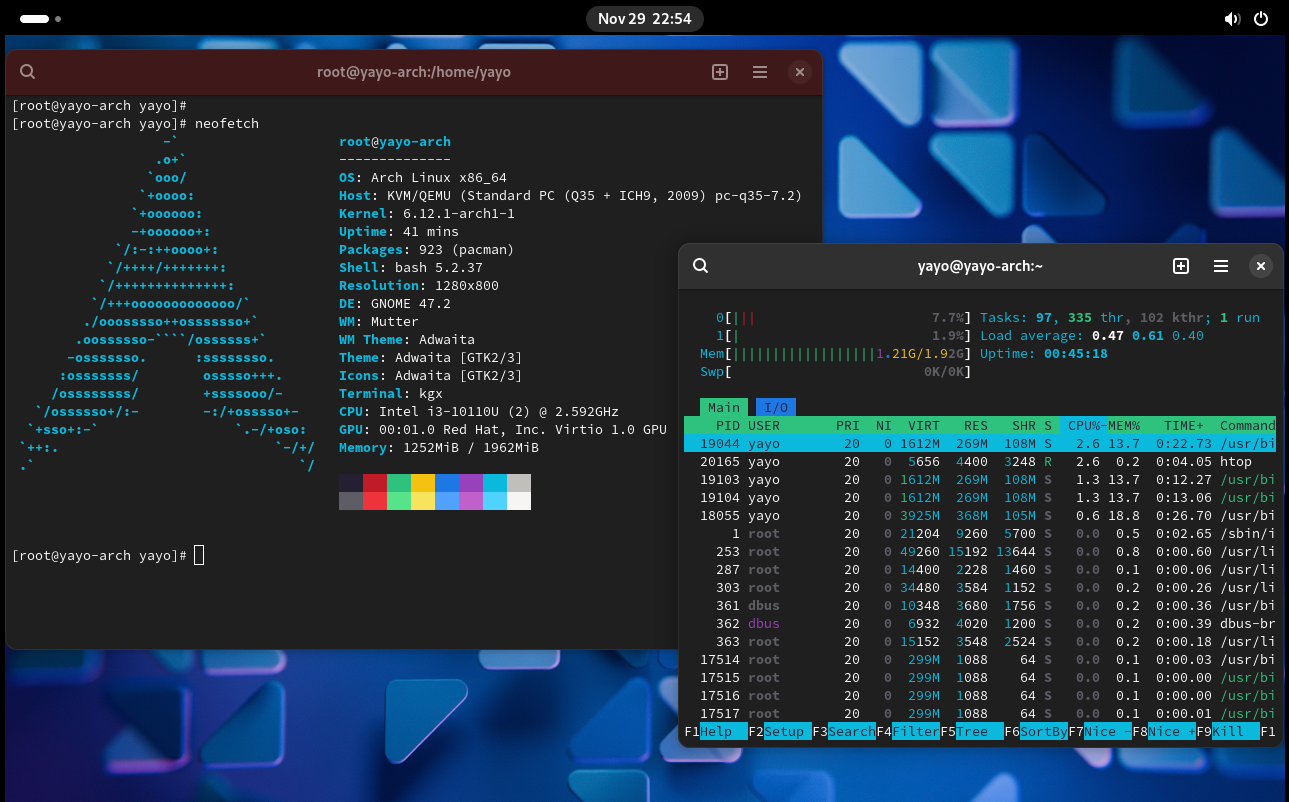Close the yayo@yayo-arch htop window
The width and height of the screenshot is (1289, 802).
(x=1261, y=266)
